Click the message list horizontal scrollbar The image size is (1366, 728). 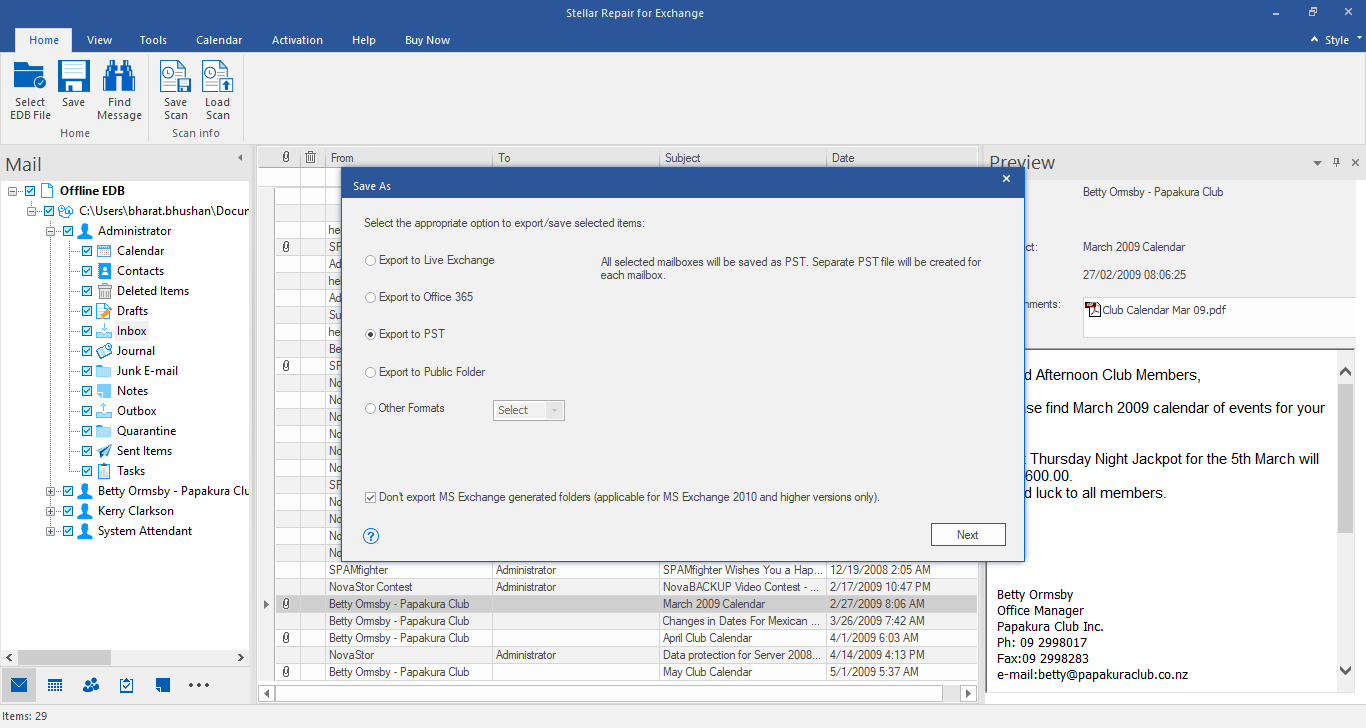click(609, 693)
